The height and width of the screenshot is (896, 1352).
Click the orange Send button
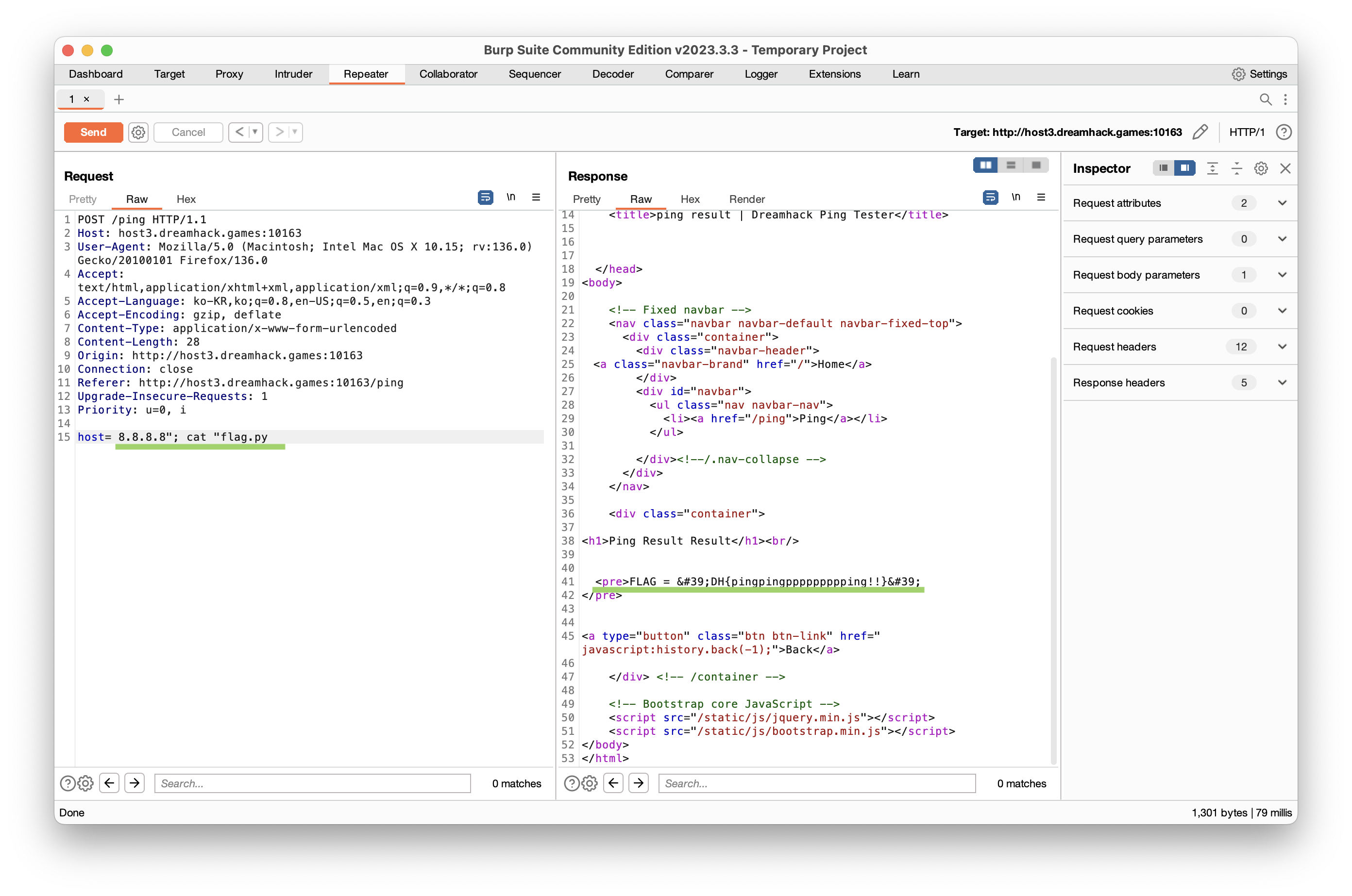coord(93,132)
